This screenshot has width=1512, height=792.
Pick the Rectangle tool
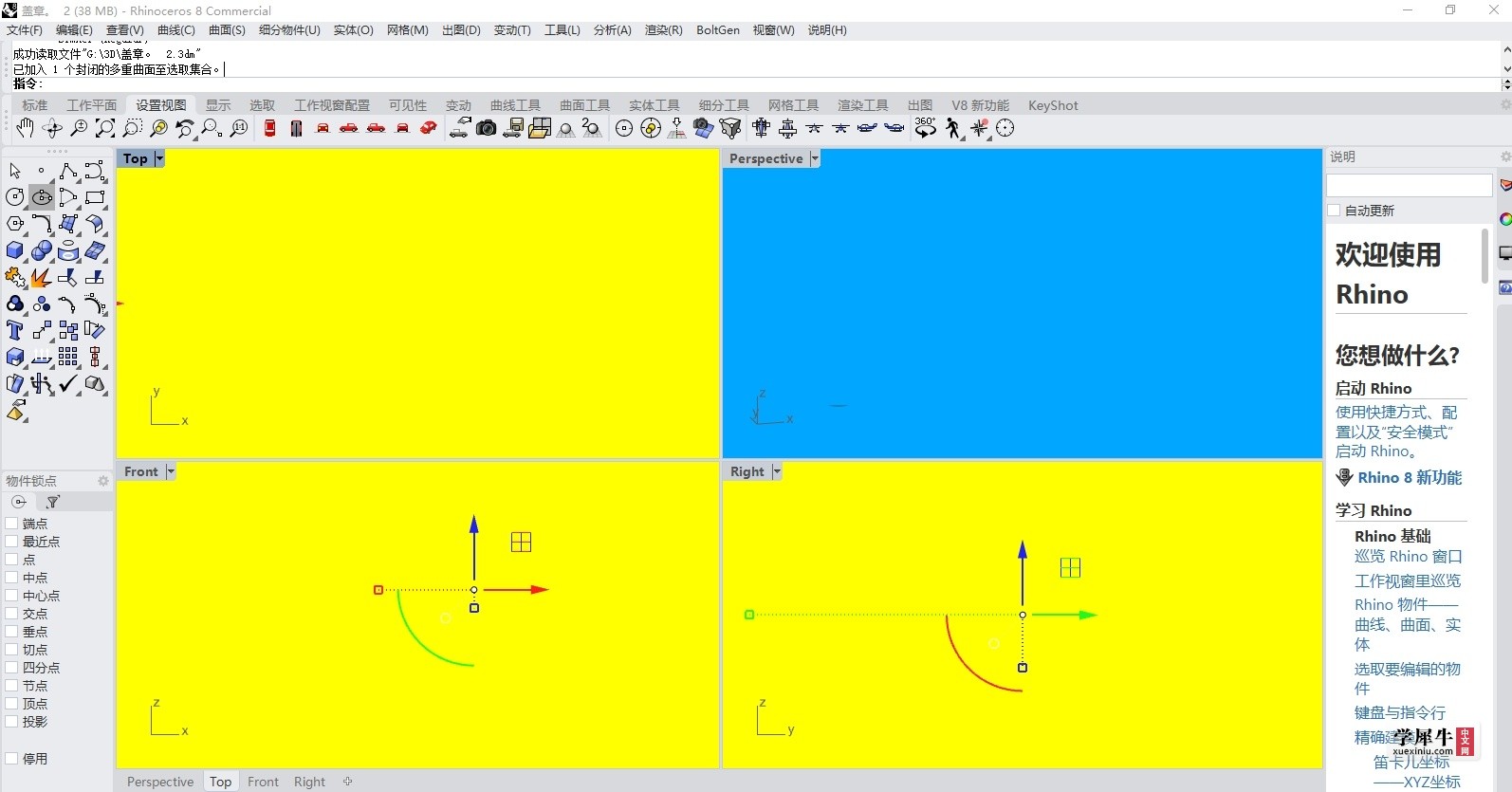(x=95, y=197)
